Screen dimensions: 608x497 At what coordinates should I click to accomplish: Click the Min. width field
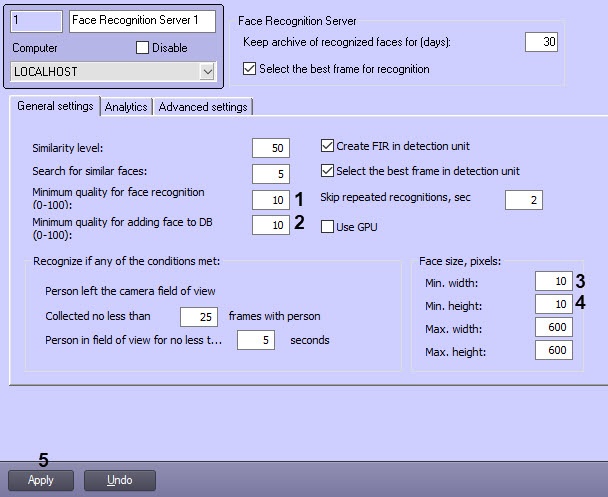point(553,281)
